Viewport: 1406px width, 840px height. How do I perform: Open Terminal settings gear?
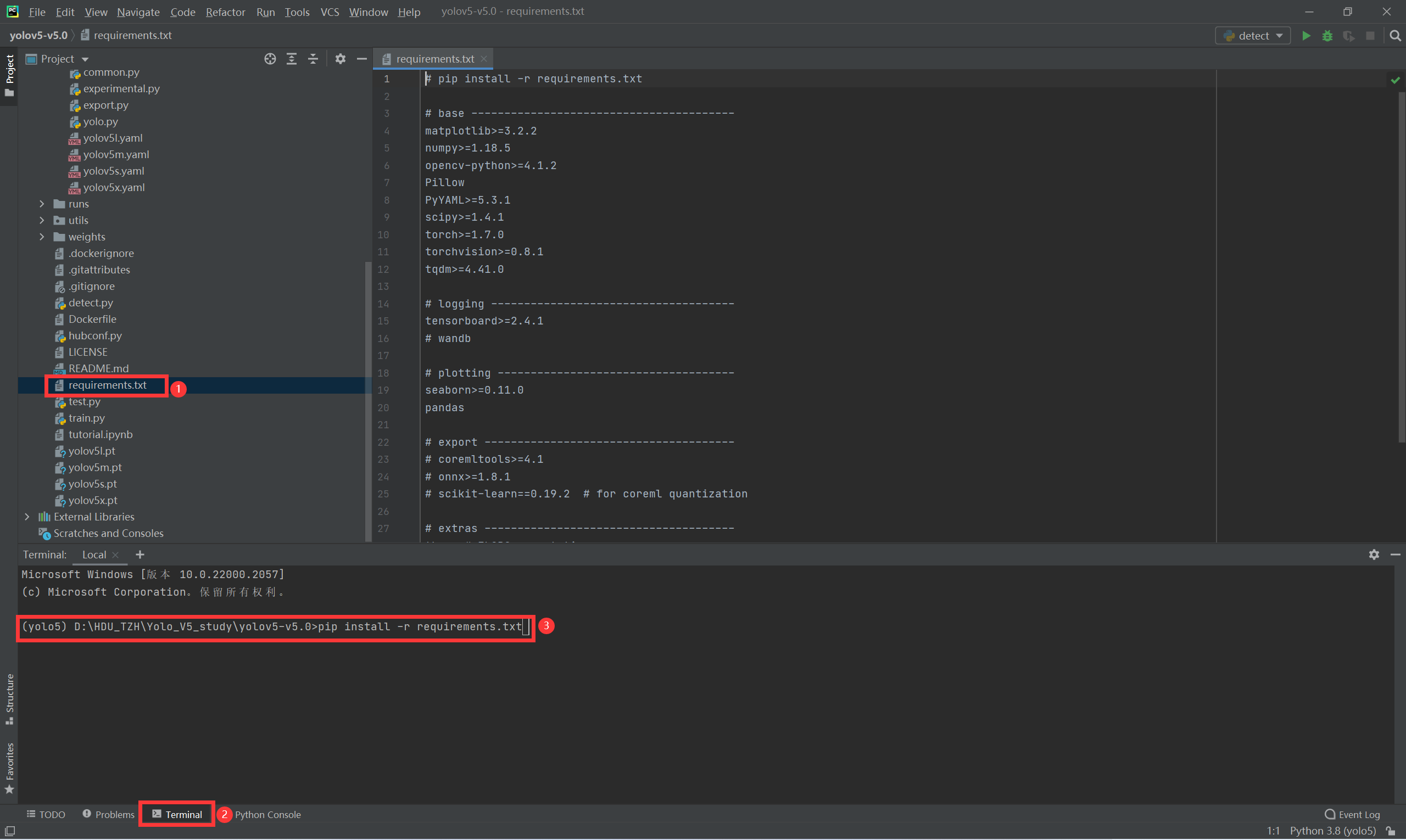coord(1374,555)
